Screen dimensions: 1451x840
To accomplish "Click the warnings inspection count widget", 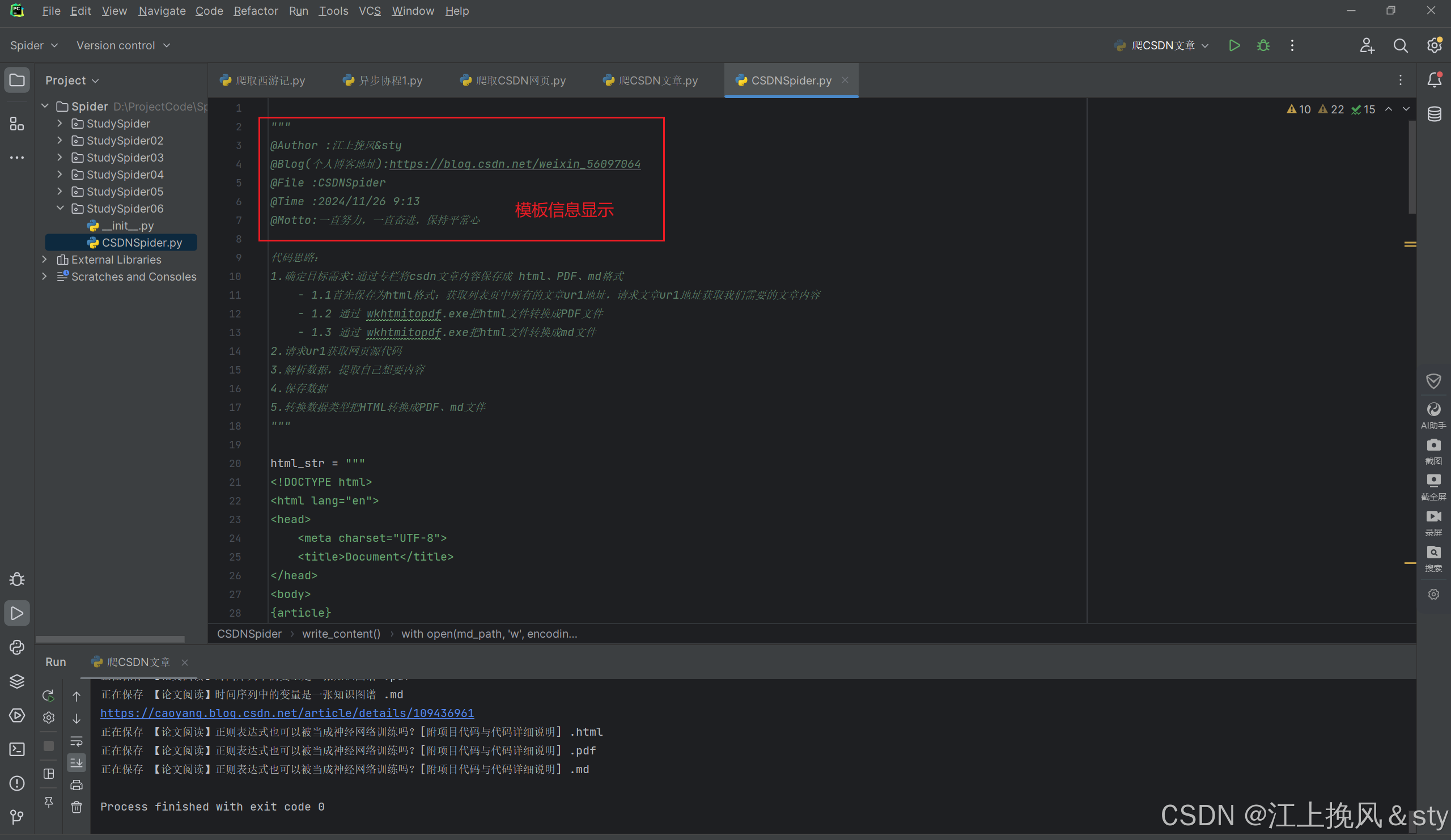I will click(1330, 109).
